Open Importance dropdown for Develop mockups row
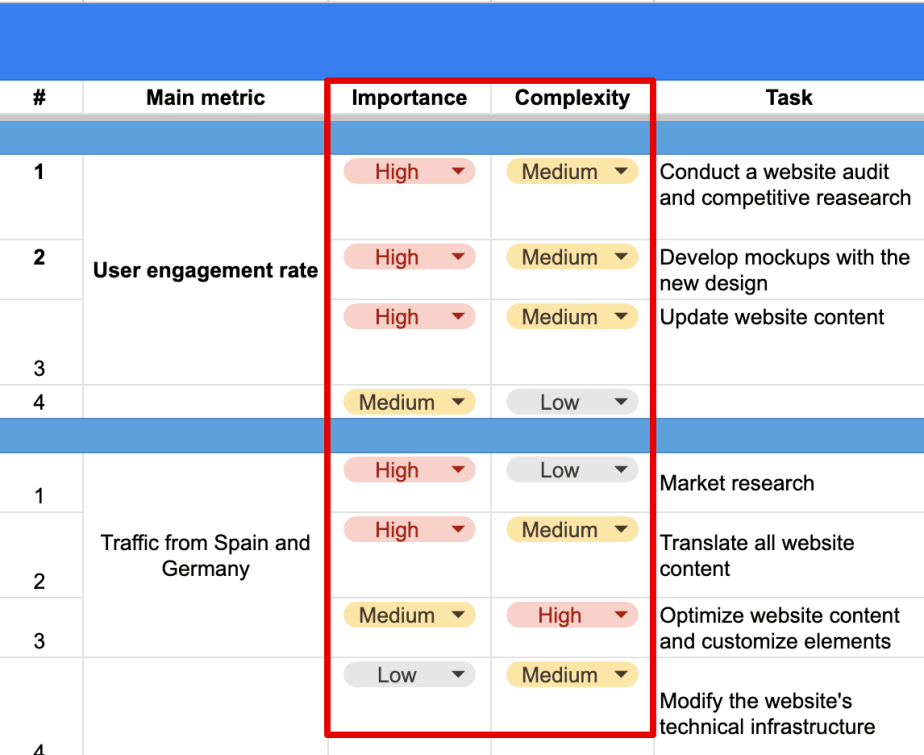Screen dimensions: 924x755 tap(410, 257)
